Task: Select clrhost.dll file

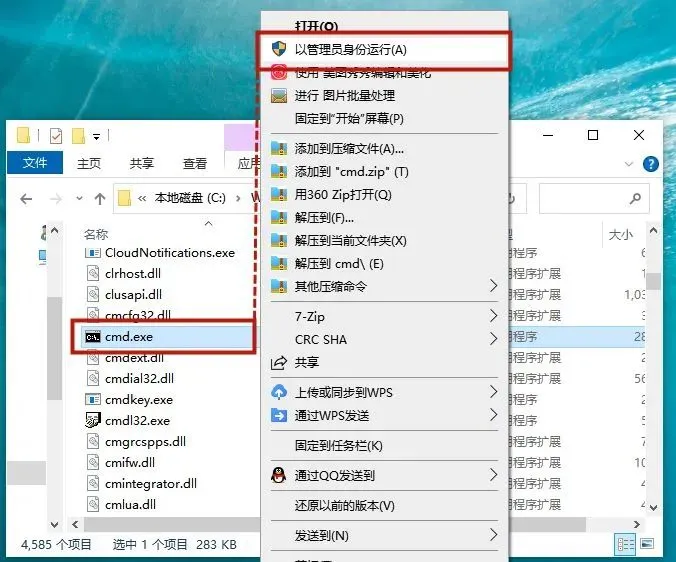Action: click(x=133, y=274)
